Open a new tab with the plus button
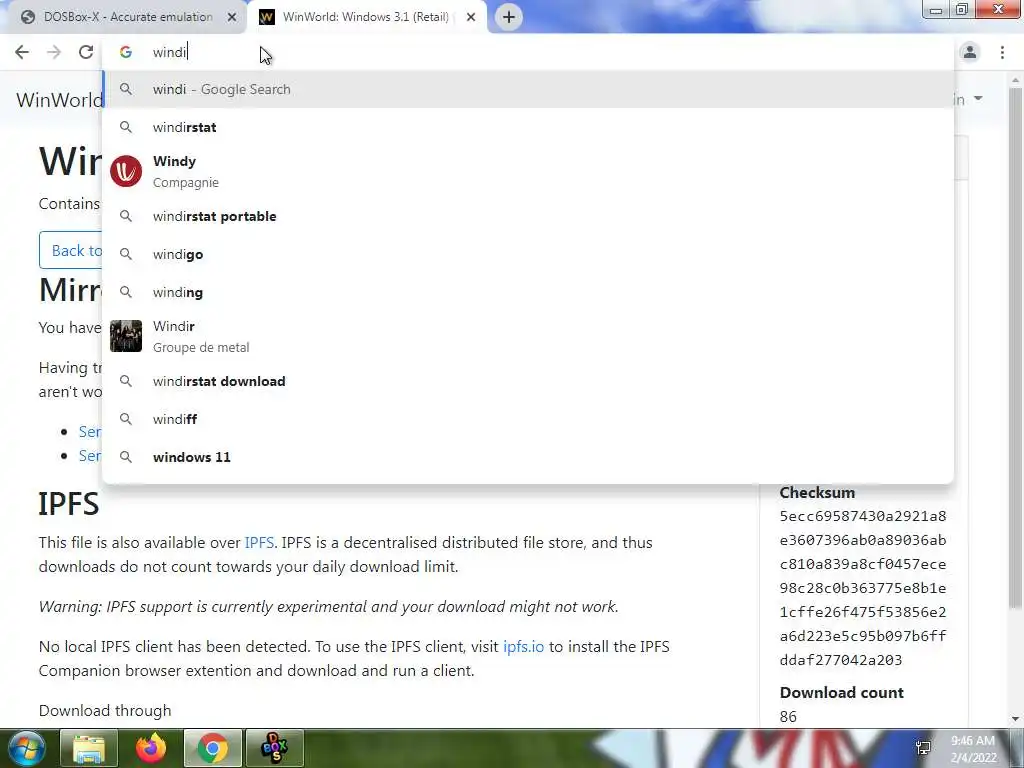Viewport: 1024px width, 768px height. tap(509, 17)
